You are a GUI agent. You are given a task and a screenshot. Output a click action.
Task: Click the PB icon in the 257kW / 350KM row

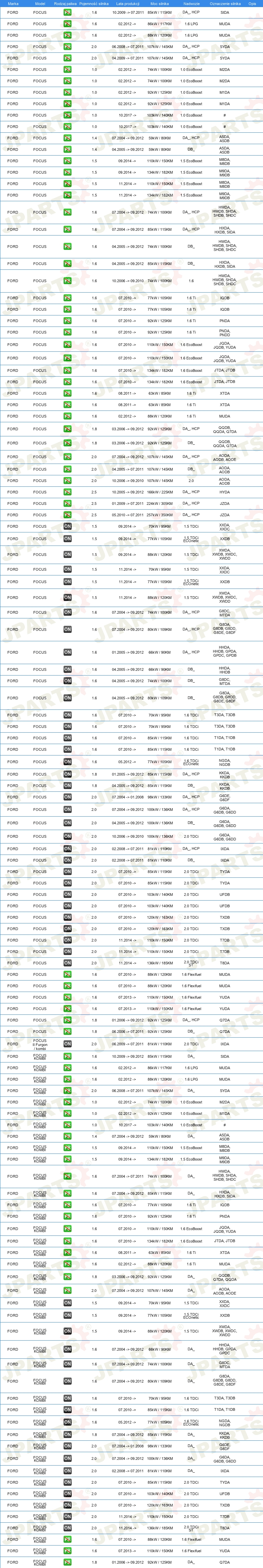tap(68, 515)
